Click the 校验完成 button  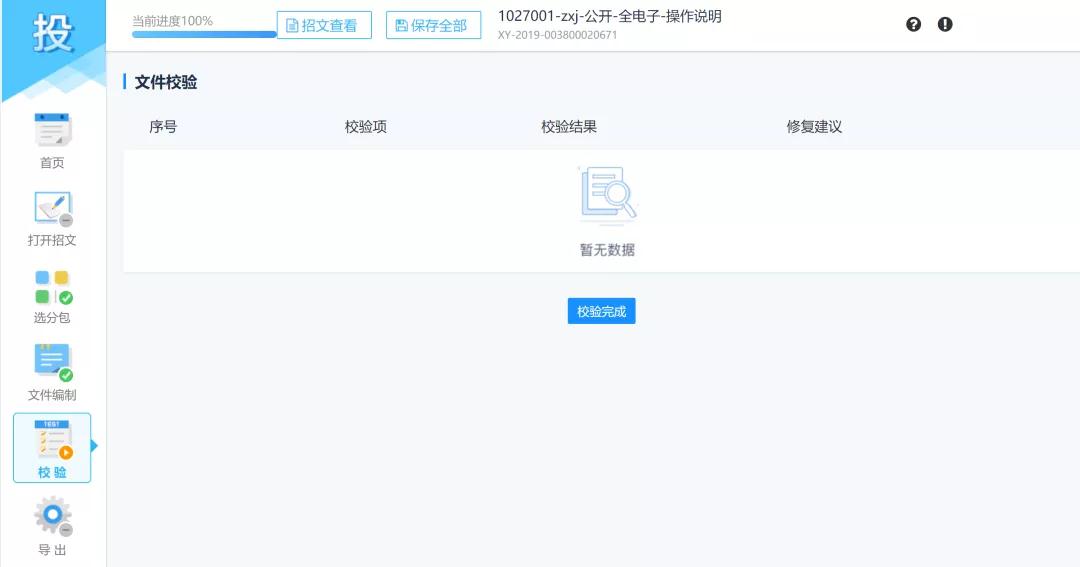coord(601,311)
